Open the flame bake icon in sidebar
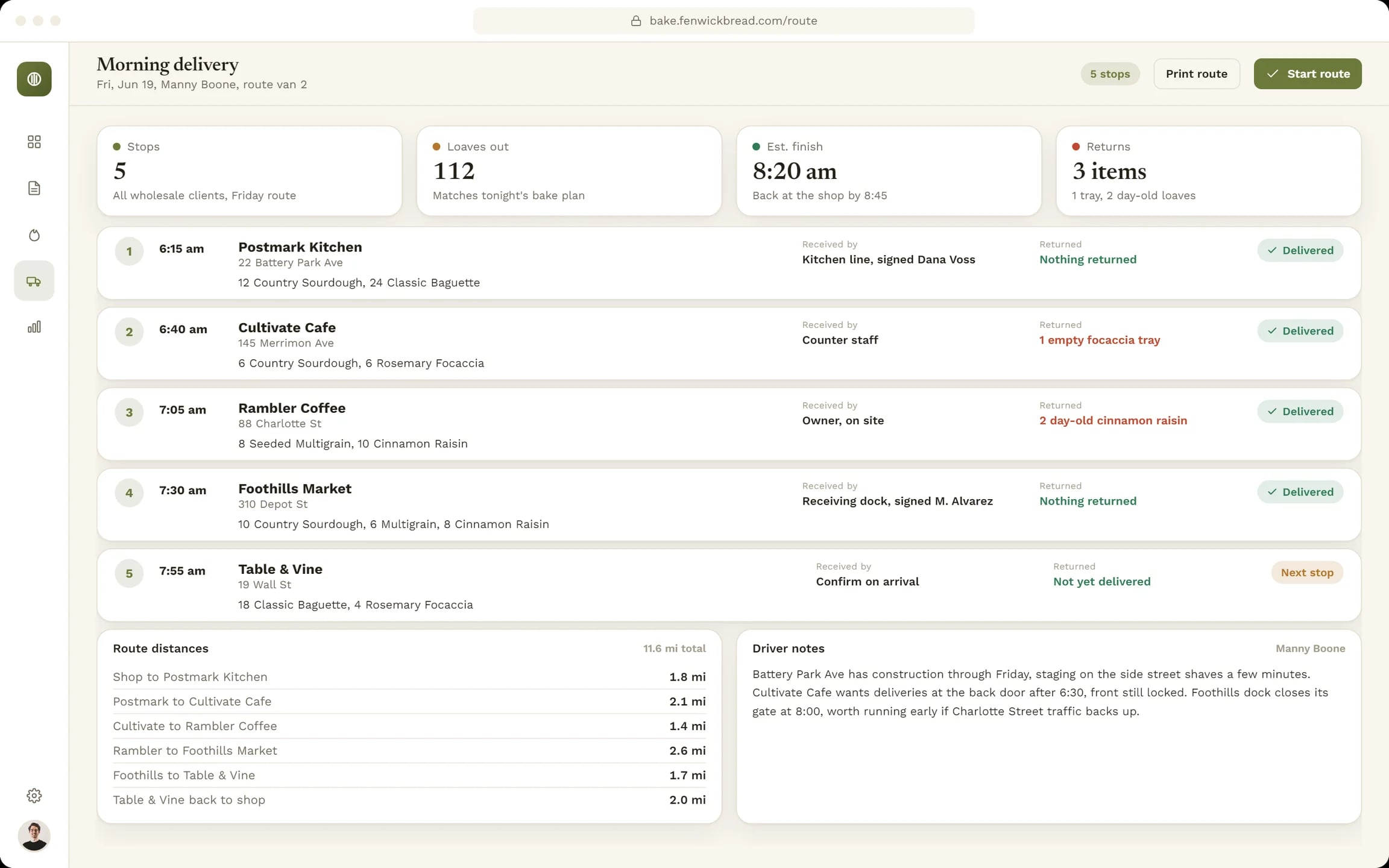This screenshot has height=868, width=1389. (34, 234)
